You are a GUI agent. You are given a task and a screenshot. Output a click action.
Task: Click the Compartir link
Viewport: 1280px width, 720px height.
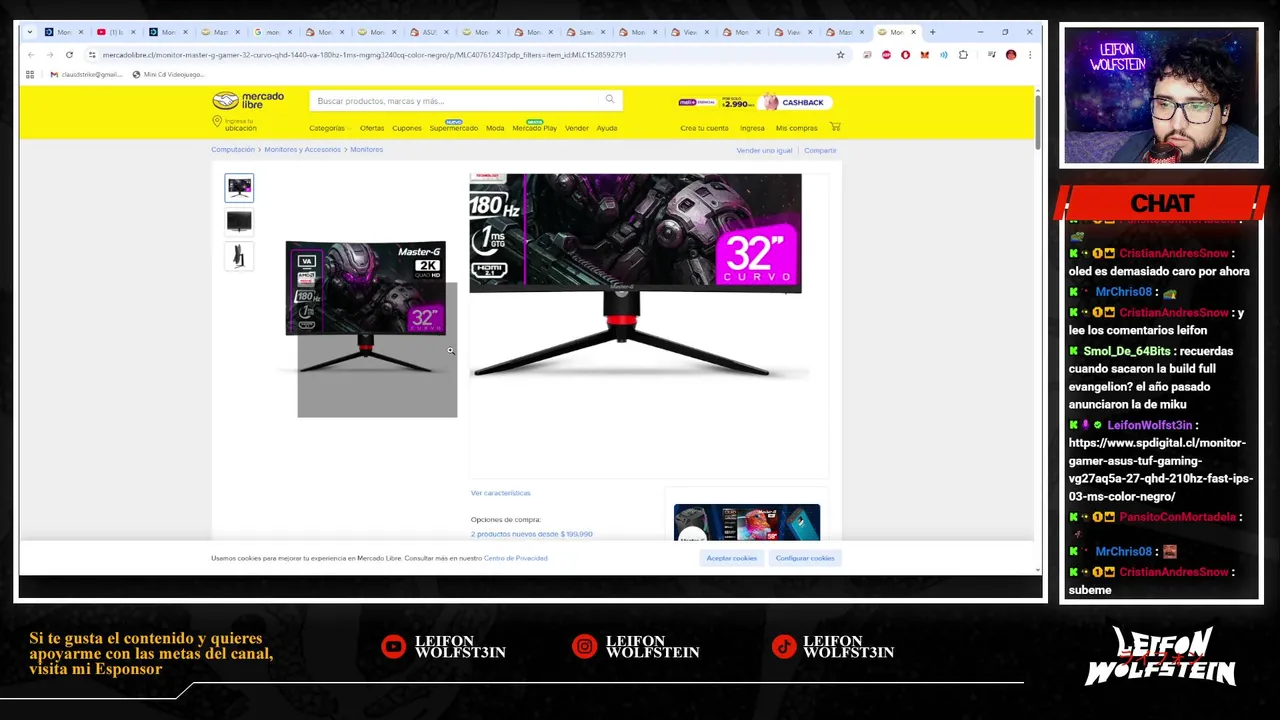tap(820, 150)
